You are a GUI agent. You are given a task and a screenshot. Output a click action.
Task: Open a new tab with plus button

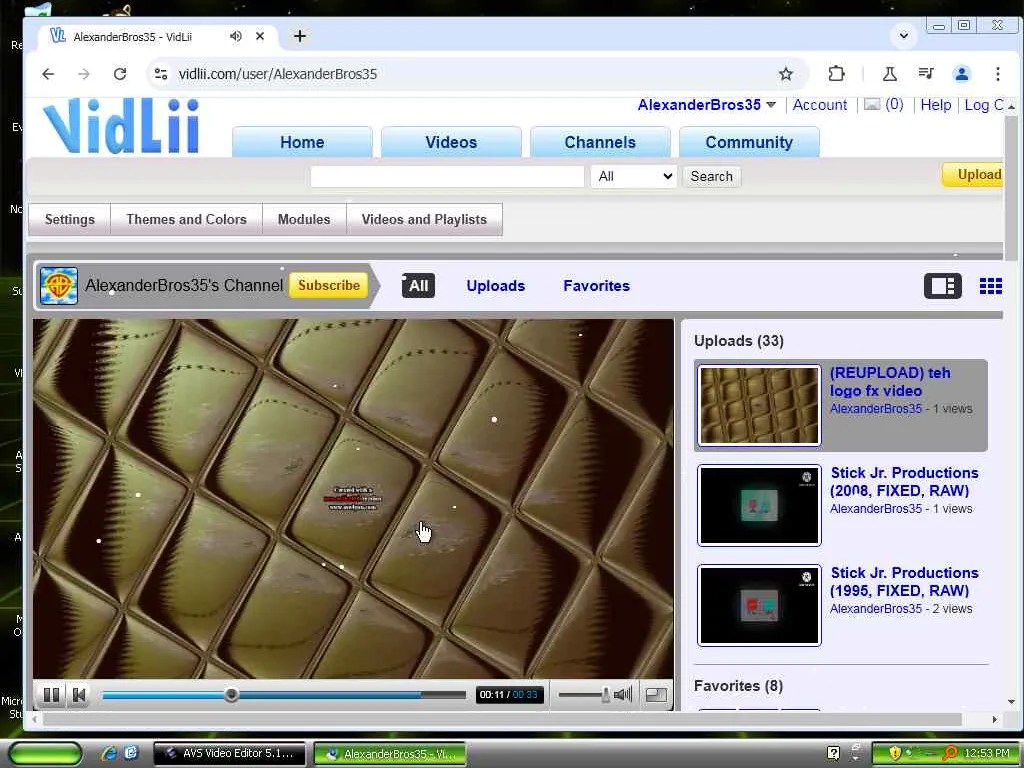pos(300,37)
